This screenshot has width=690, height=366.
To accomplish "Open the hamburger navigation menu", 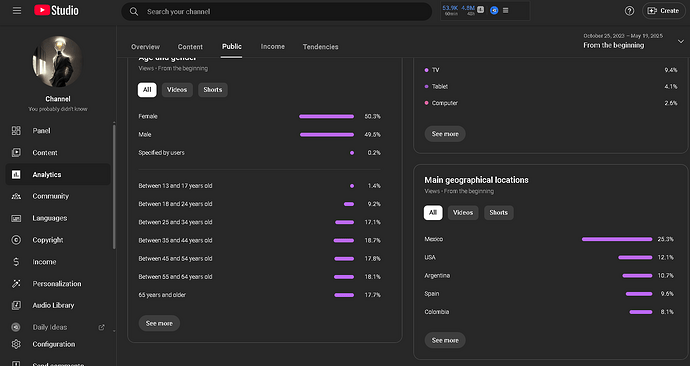I will point(17,11).
